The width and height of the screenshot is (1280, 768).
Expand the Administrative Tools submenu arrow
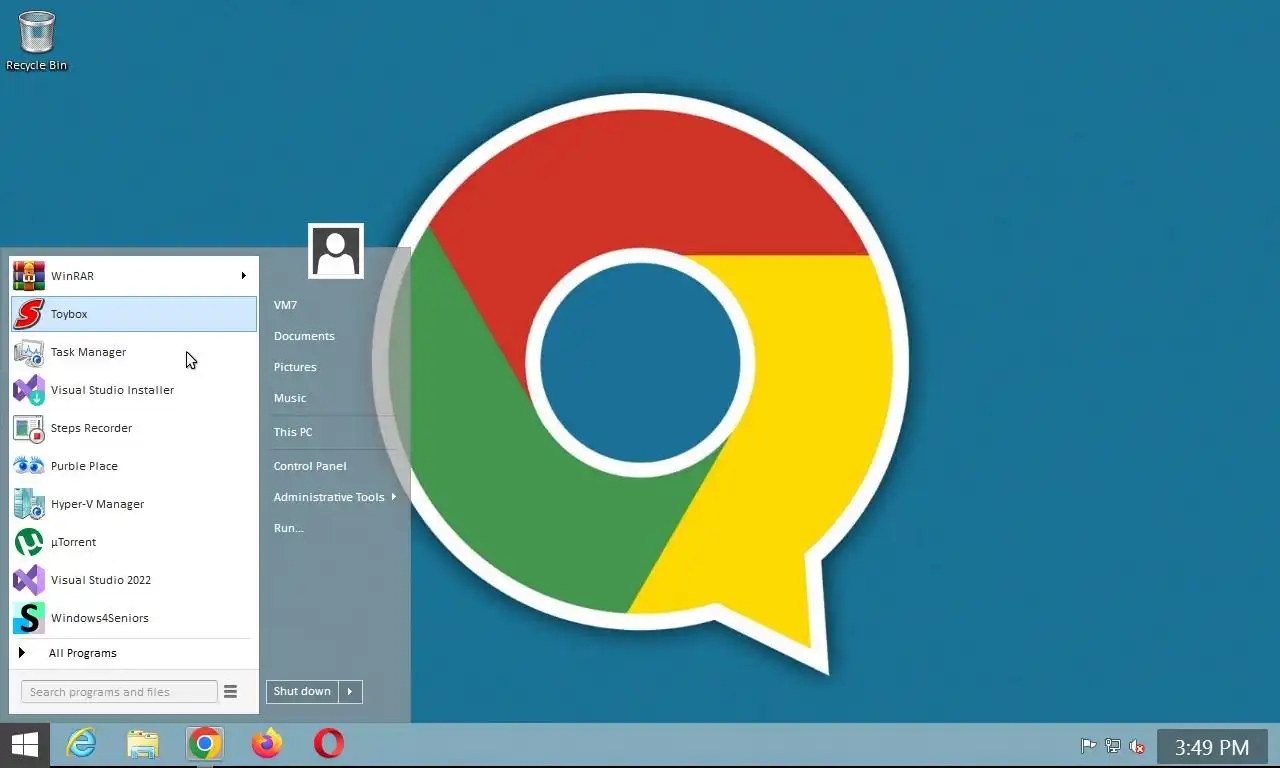point(393,497)
